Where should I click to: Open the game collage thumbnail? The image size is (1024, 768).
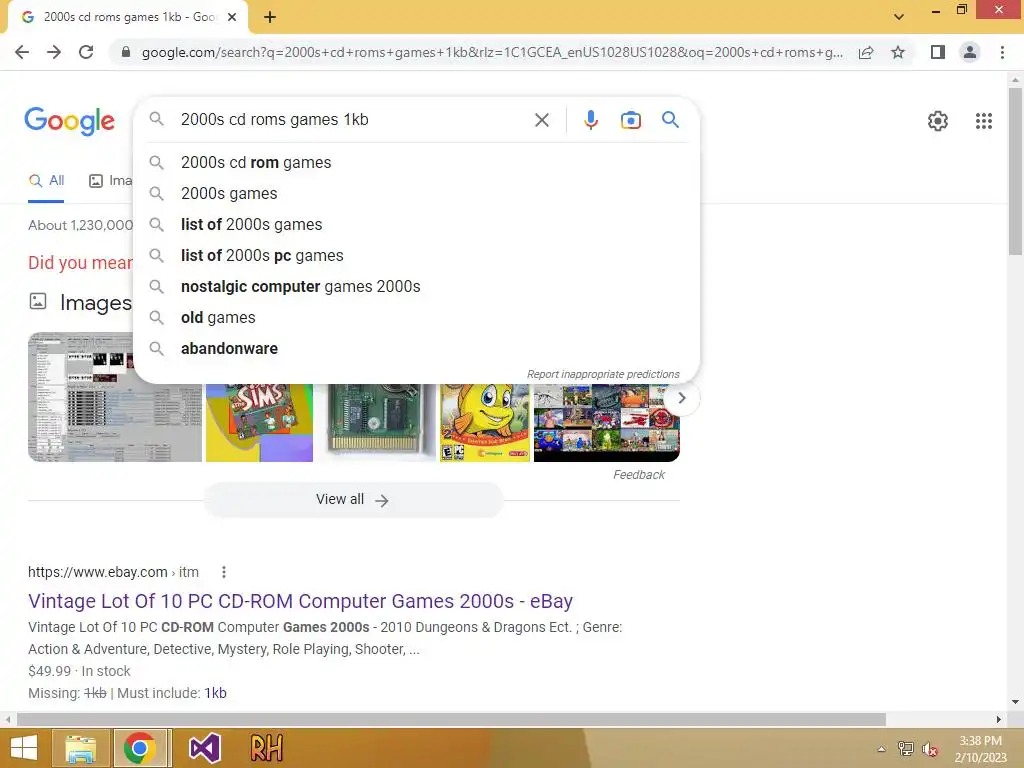pyautogui.click(x=607, y=423)
